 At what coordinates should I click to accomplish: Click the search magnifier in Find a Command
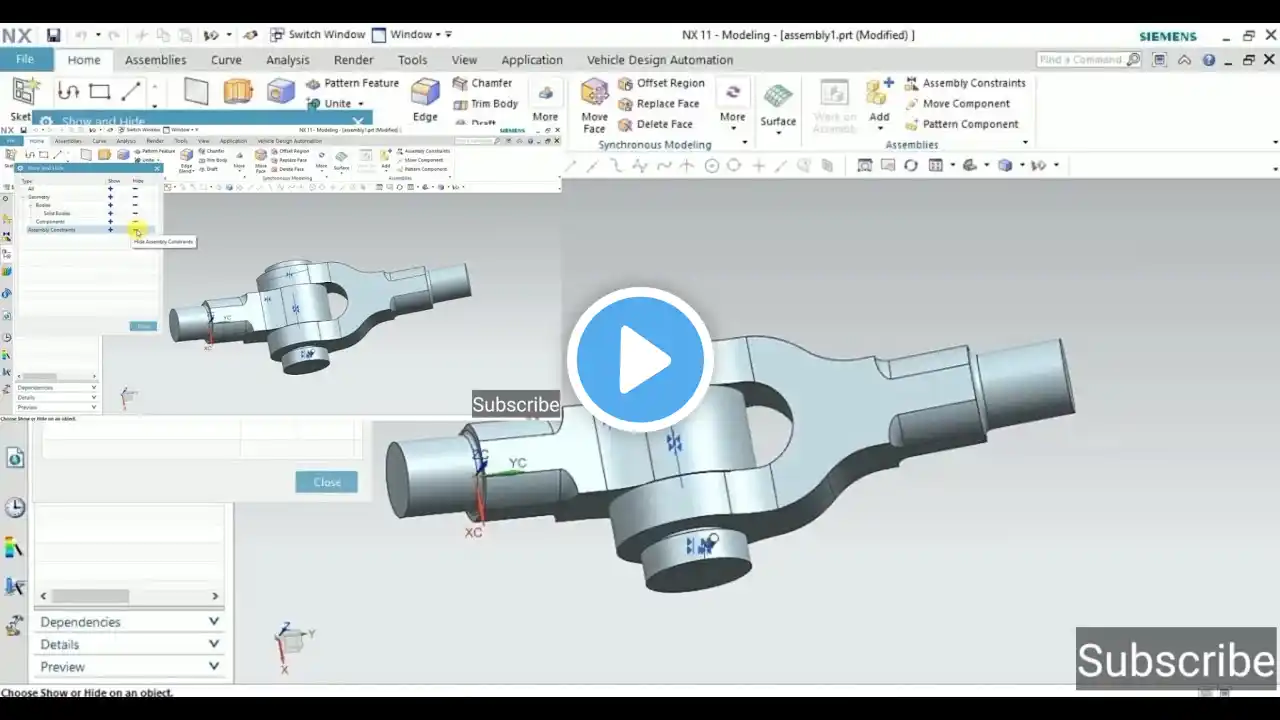coord(1133,60)
